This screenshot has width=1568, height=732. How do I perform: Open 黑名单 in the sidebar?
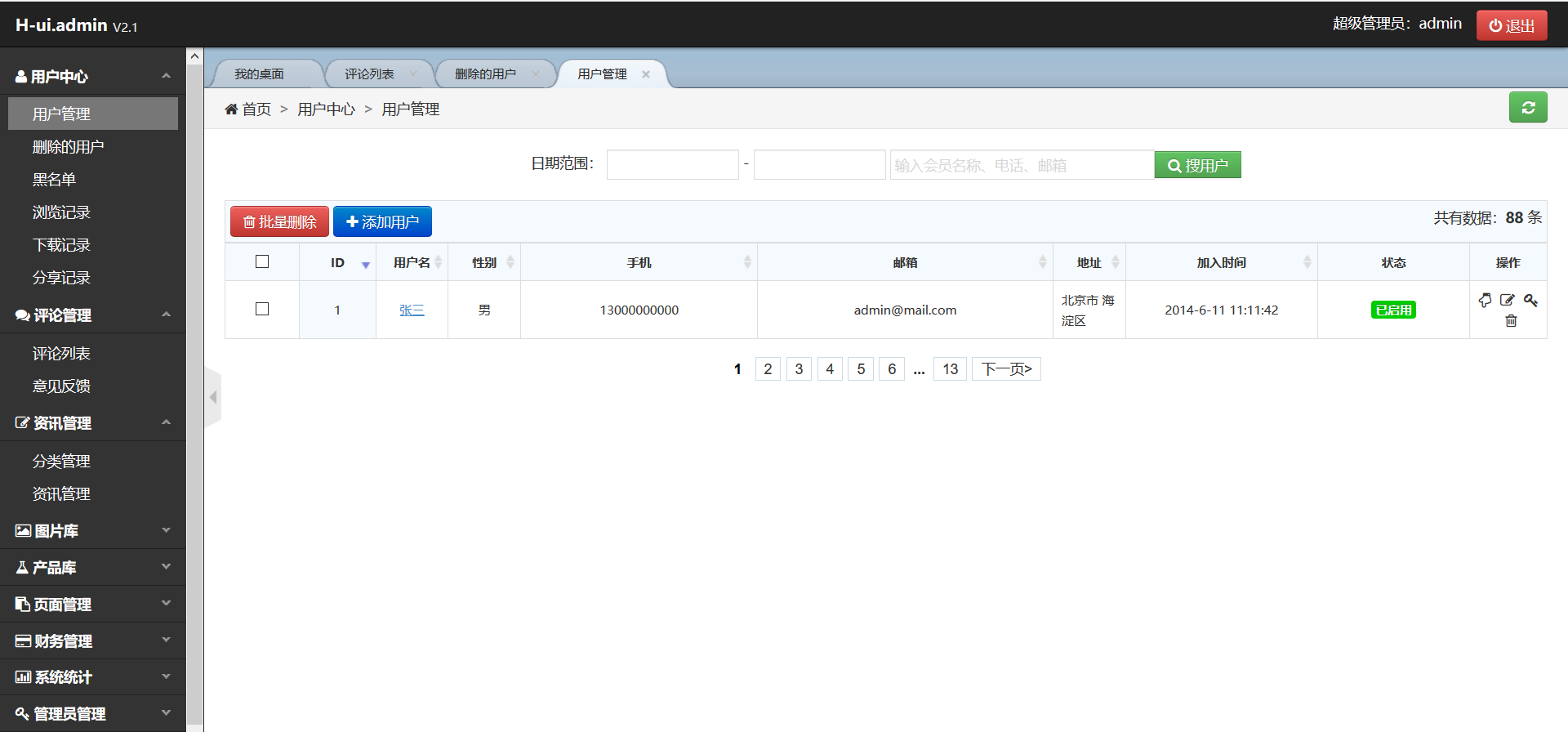point(93,180)
